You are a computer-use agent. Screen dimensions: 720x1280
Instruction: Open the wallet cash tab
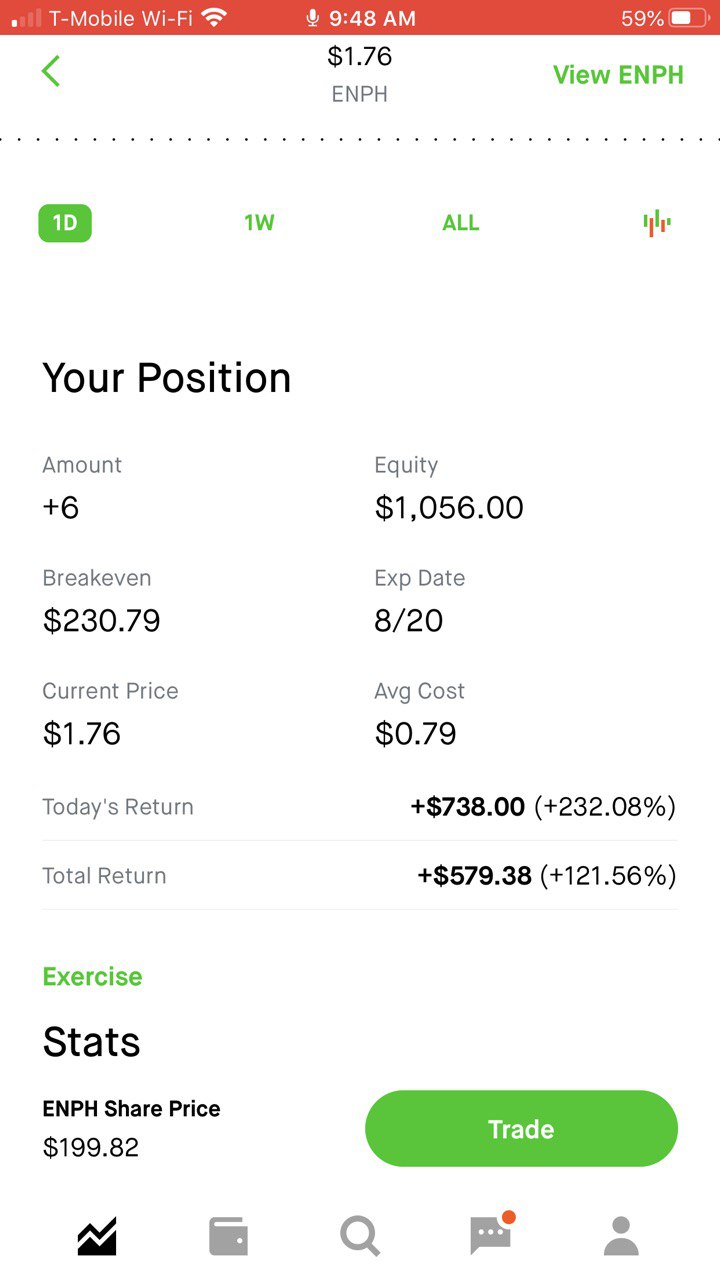click(x=228, y=1236)
